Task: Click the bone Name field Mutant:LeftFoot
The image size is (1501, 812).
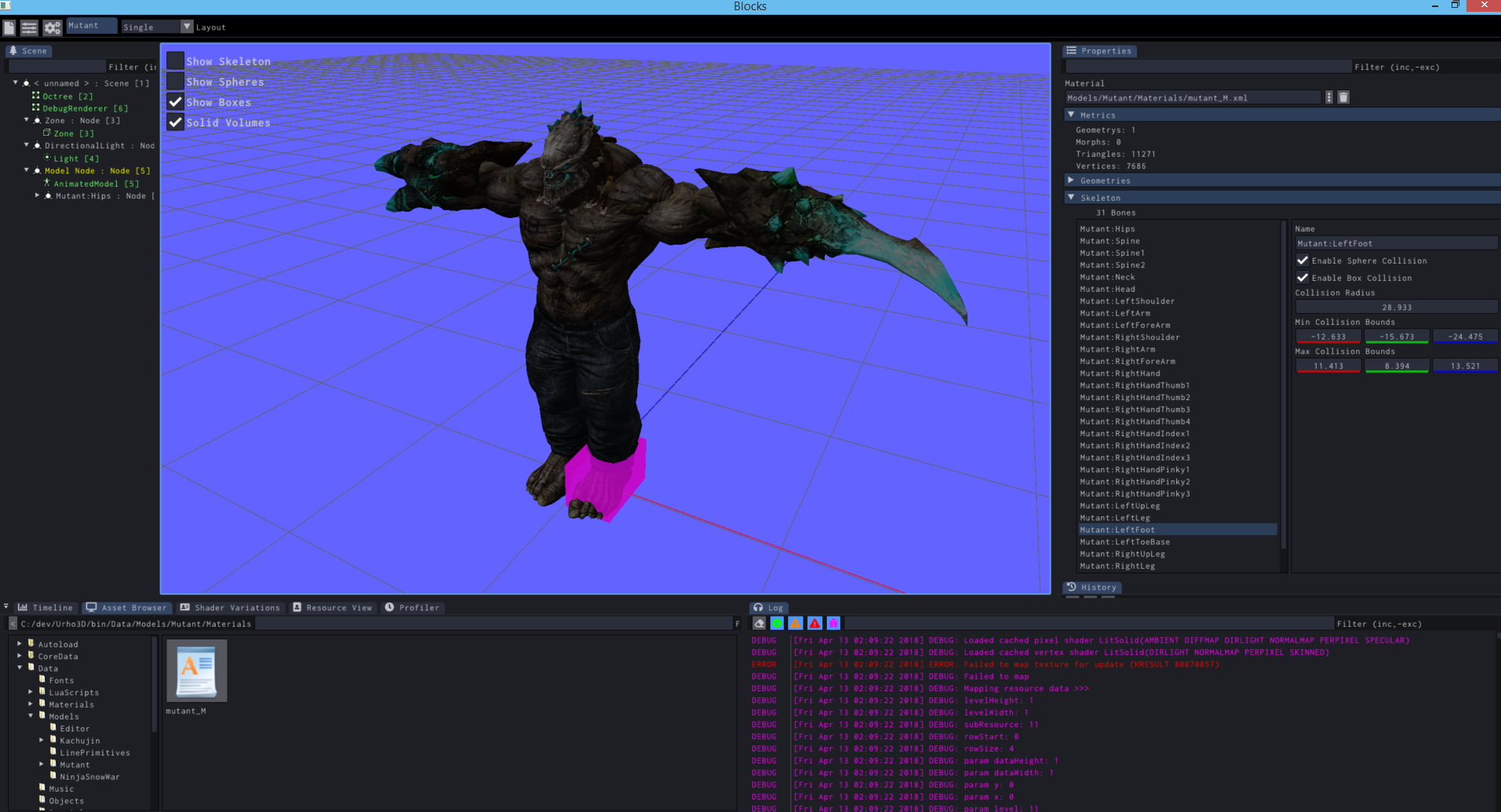Action: click(x=1396, y=243)
